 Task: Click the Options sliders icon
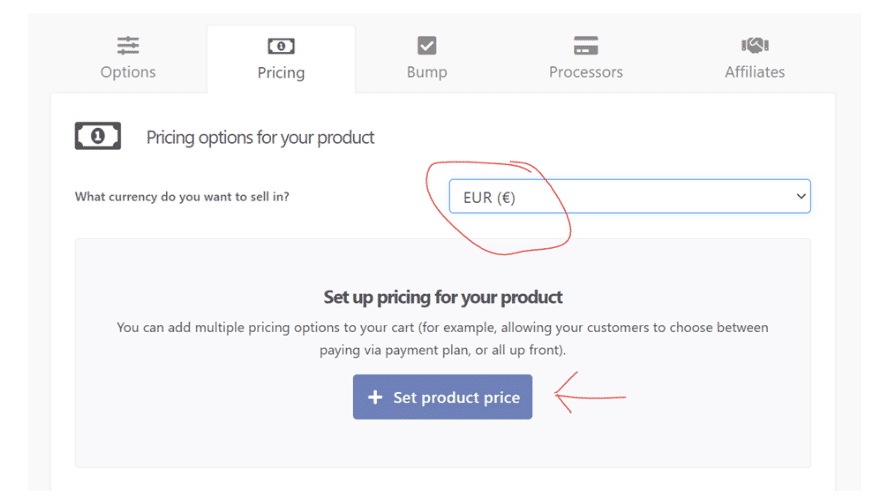click(x=128, y=46)
